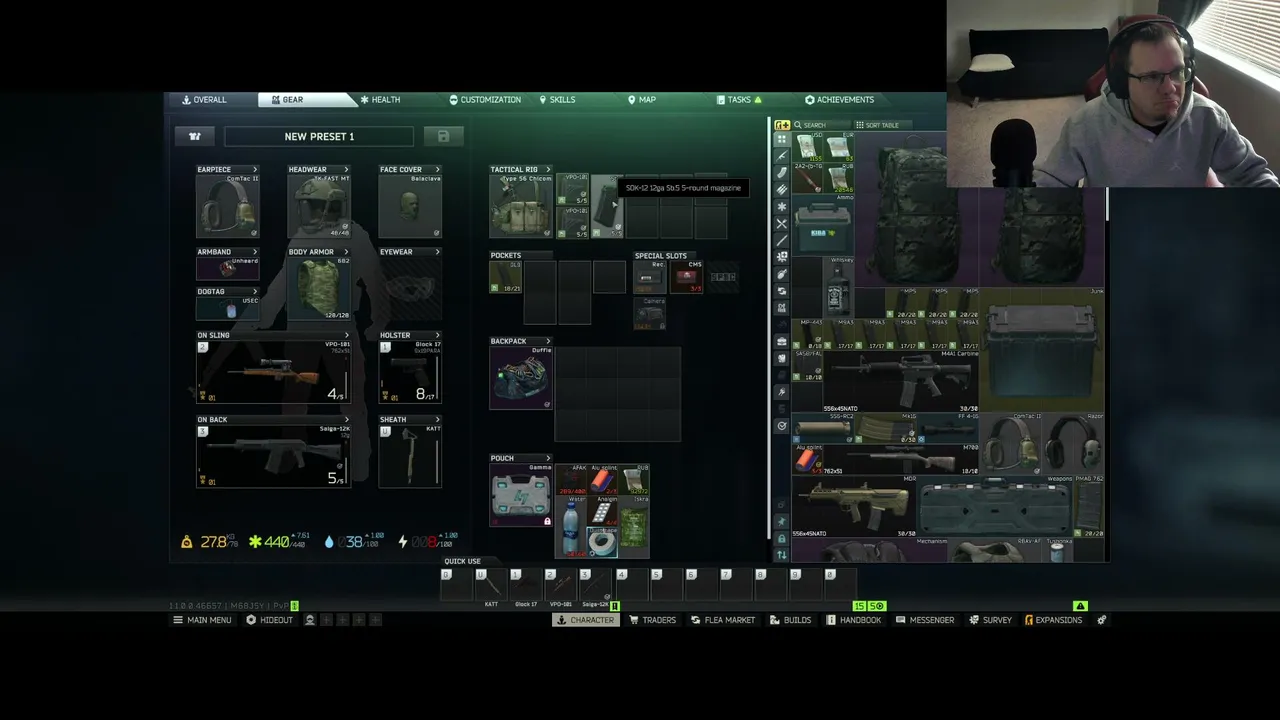The width and height of the screenshot is (1280, 720).
Task: Open the Achievements tab
Action: [840, 100]
